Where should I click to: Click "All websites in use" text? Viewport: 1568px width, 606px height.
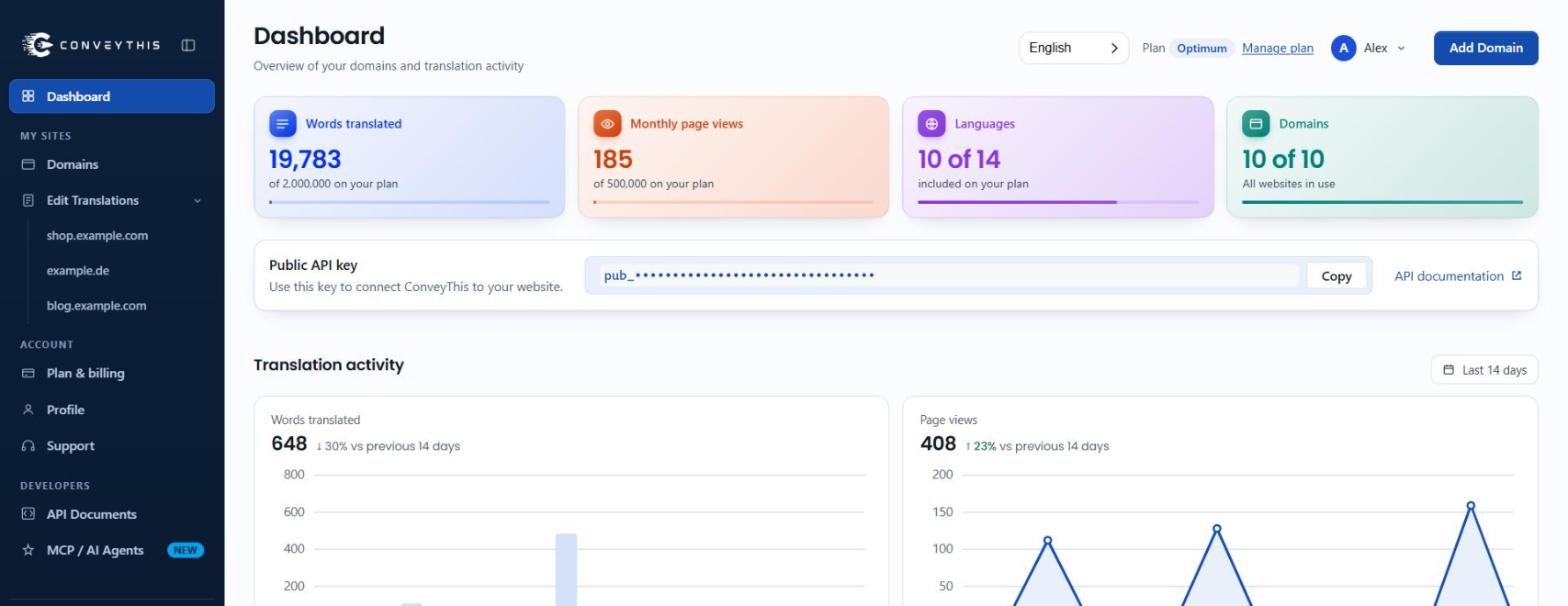tap(1288, 184)
